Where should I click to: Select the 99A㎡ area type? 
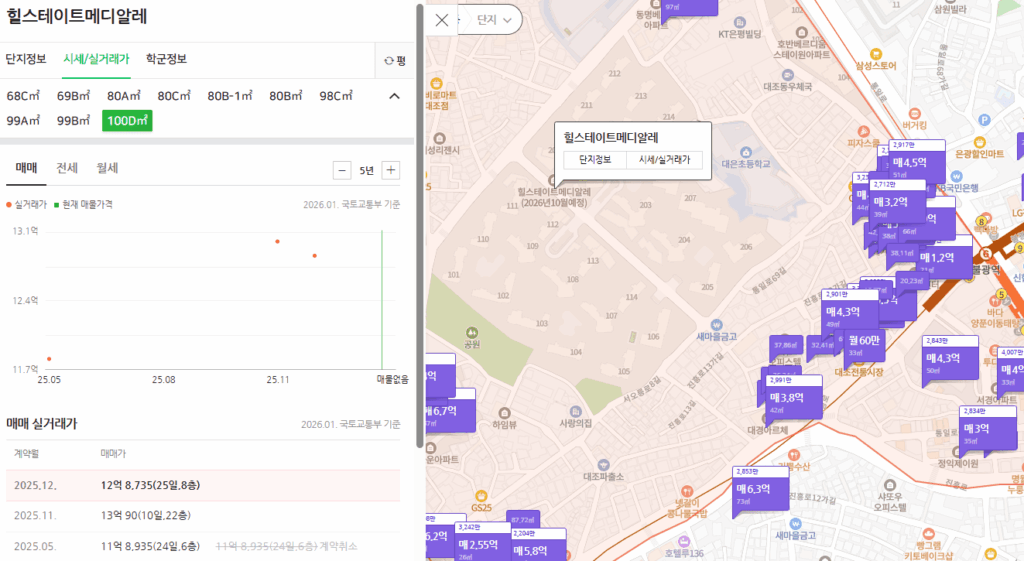point(24,121)
